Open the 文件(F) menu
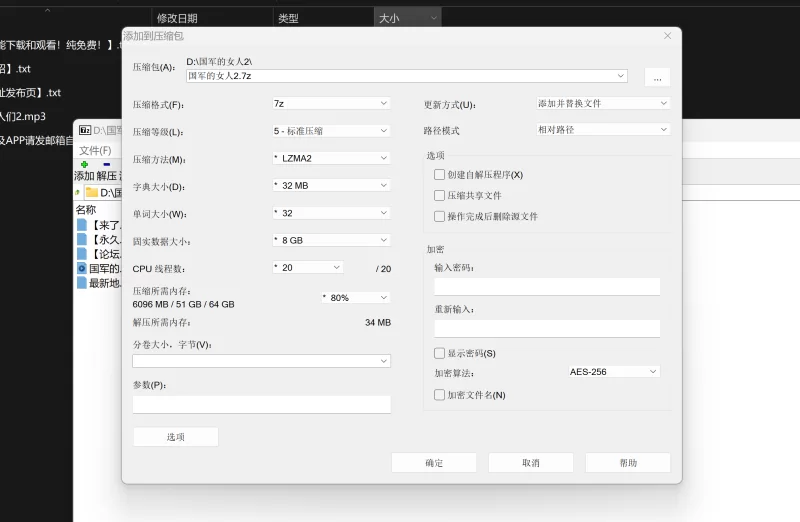Viewport: 800px width, 522px height. coord(95,150)
